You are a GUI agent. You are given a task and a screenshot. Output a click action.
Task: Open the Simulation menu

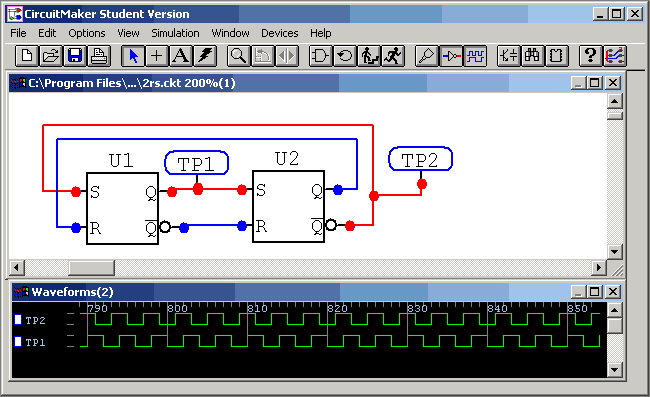(x=175, y=33)
